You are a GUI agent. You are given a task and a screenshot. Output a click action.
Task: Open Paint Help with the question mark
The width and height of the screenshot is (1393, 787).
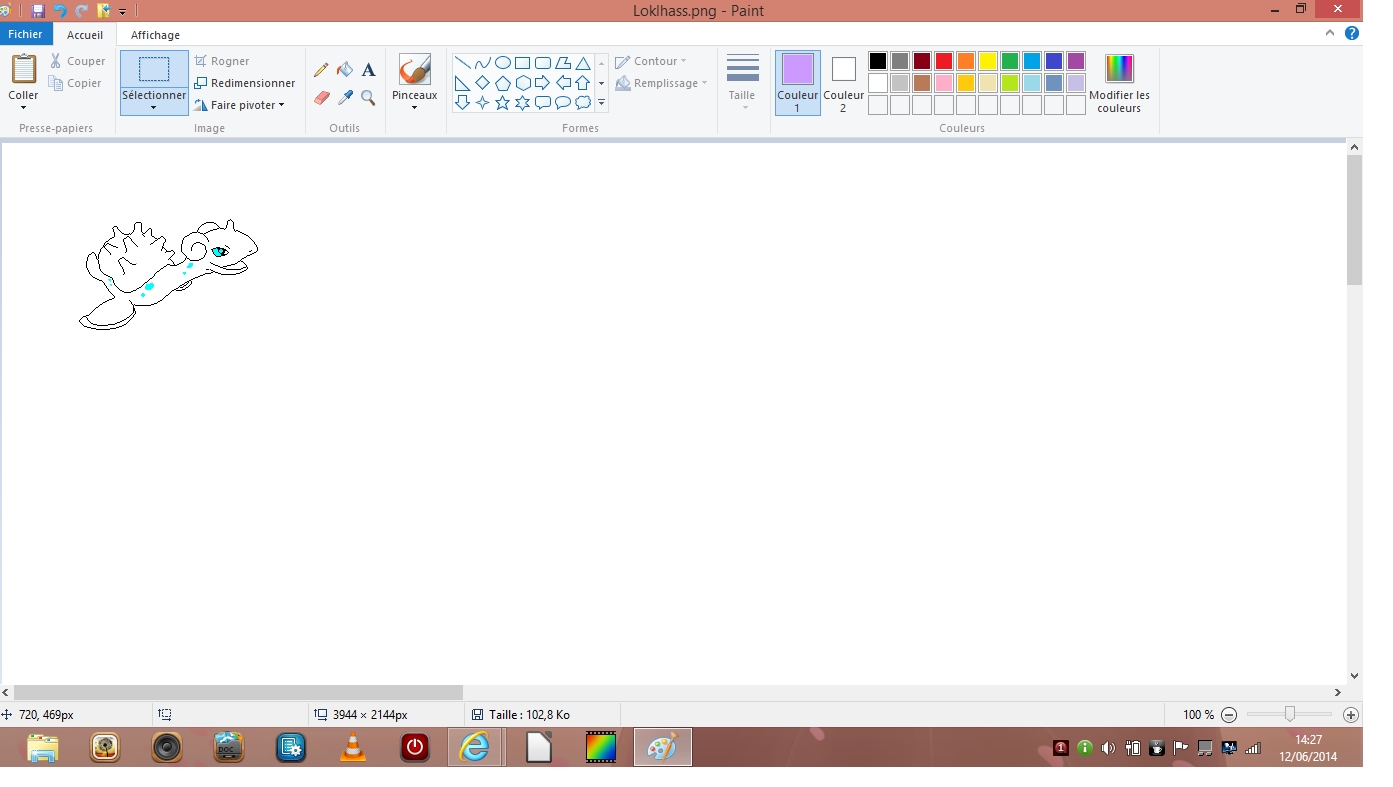click(1352, 33)
